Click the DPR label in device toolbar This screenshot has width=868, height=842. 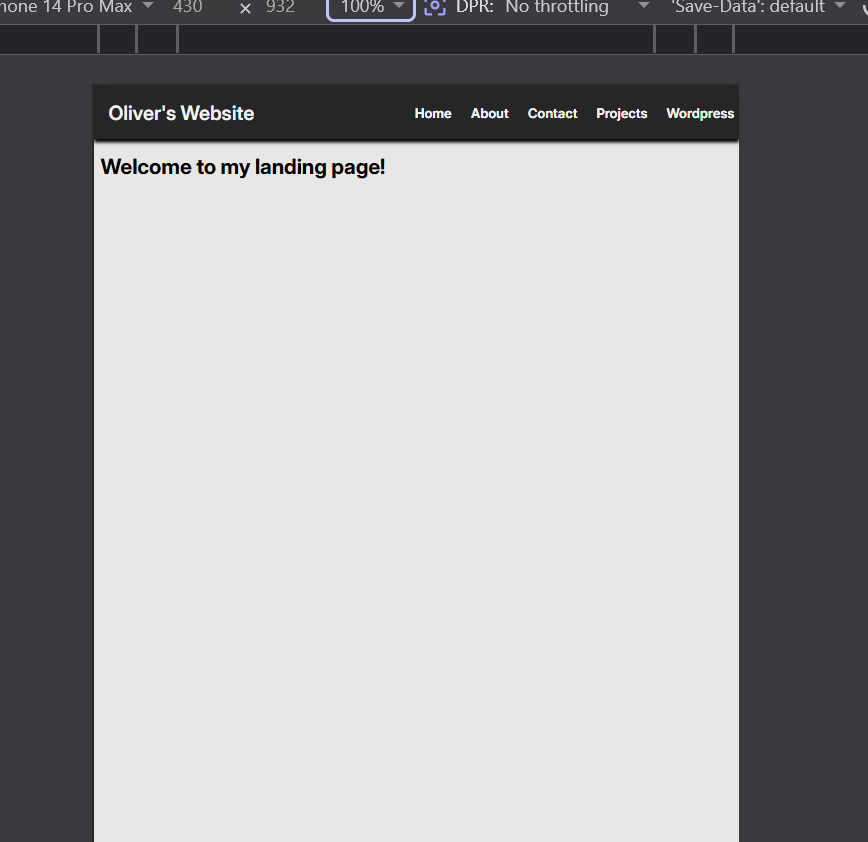(x=474, y=7)
